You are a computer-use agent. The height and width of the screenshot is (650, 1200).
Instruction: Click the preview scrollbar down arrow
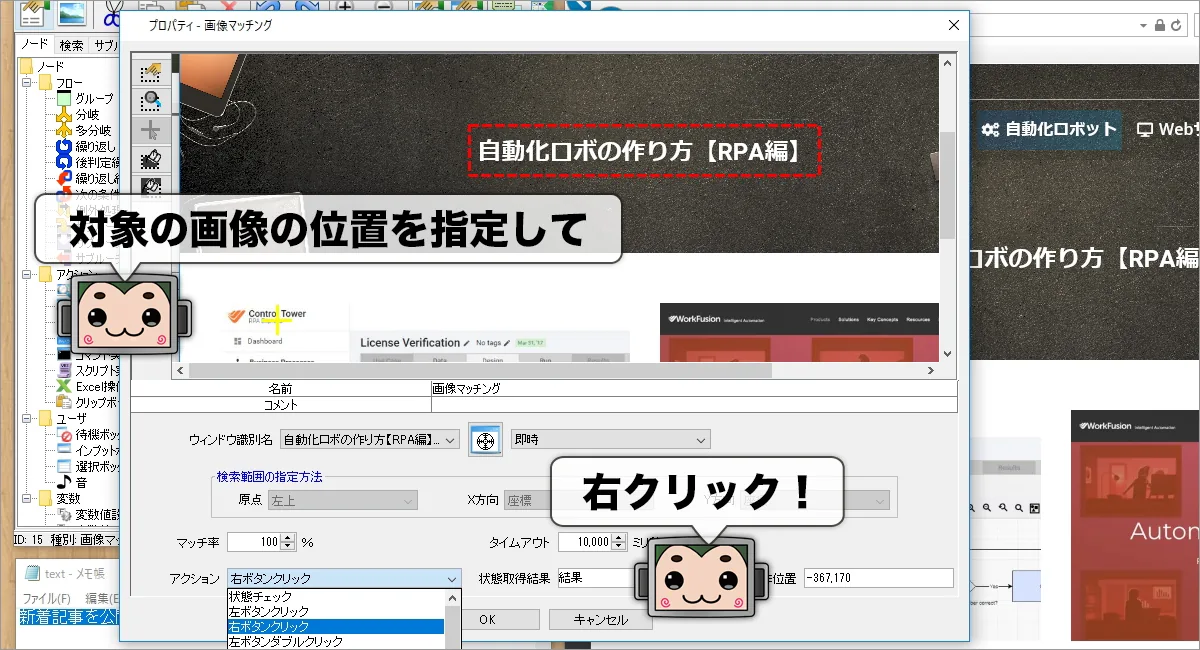coord(947,353)
